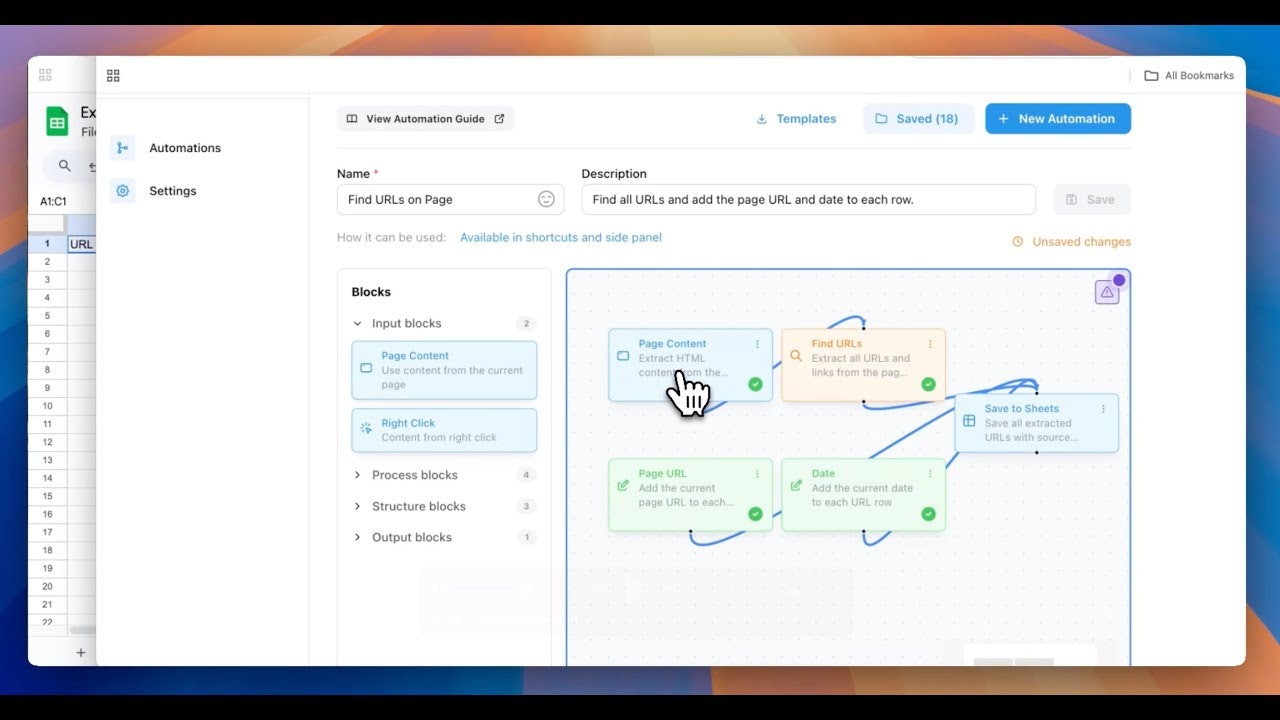Click the New Automation button
The height and width of the screenshot is (720, 1280).
1057,118
